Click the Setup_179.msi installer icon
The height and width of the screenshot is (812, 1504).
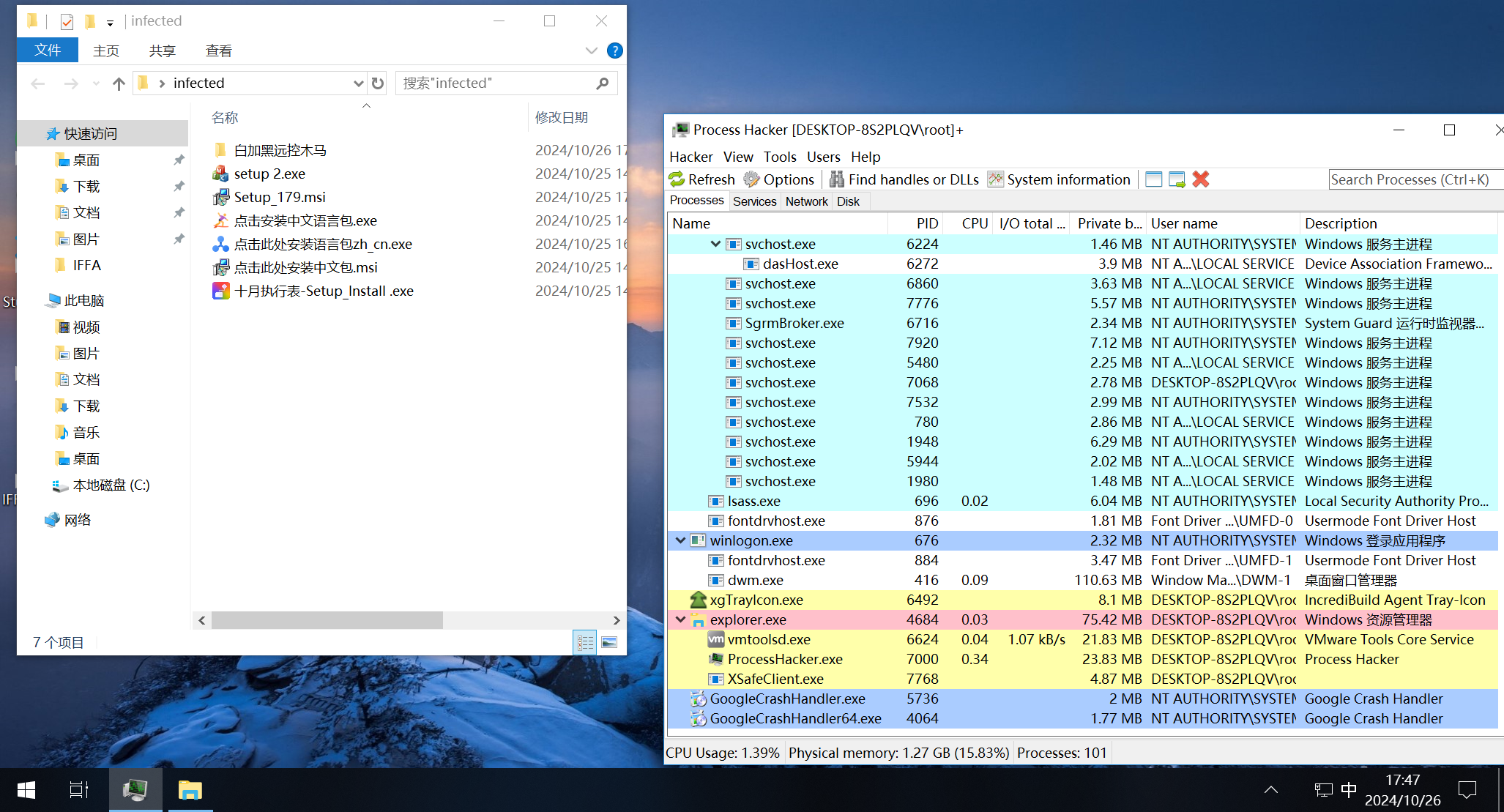tap(220, 197)
